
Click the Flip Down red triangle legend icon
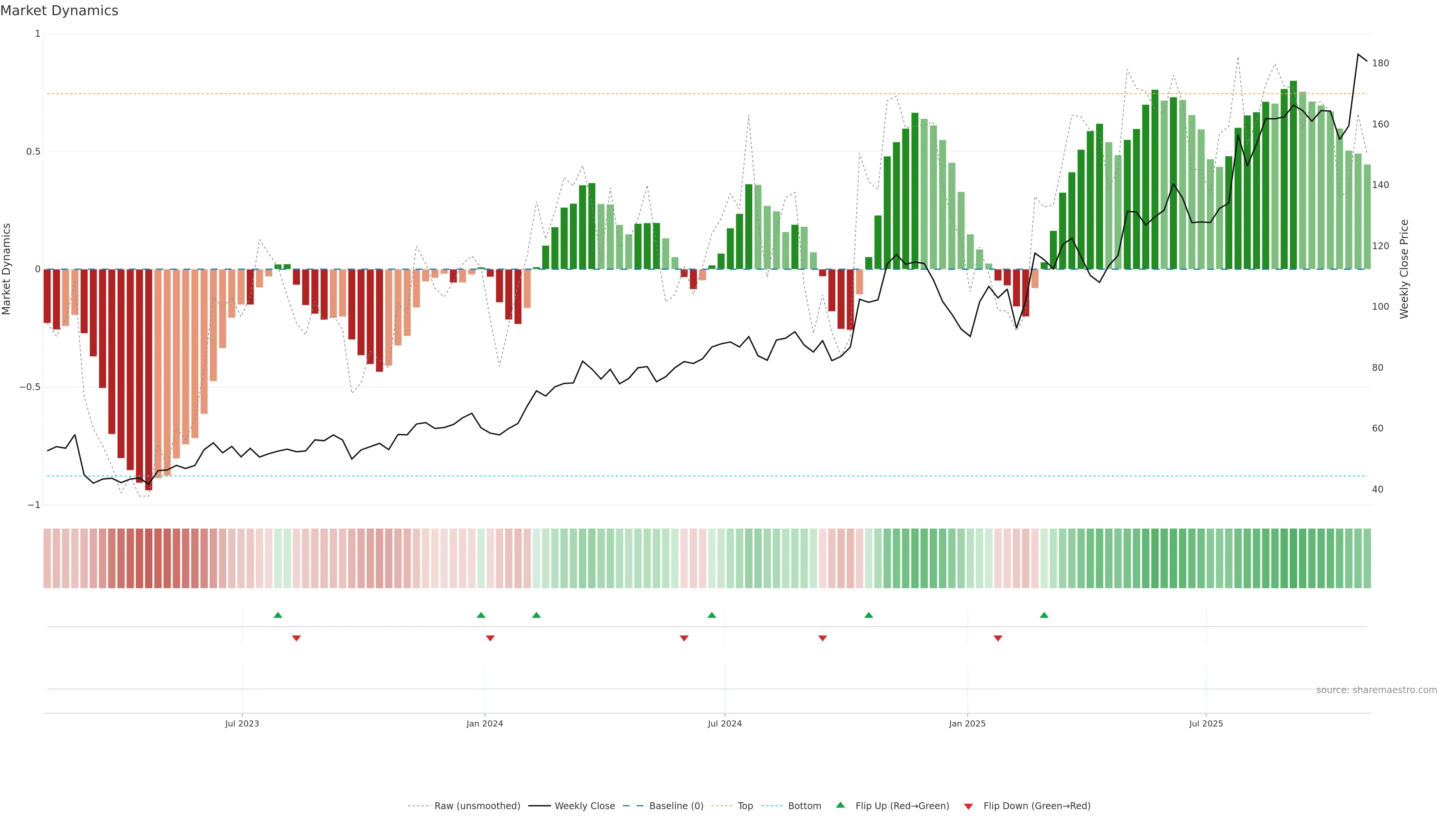pos(968,806)
